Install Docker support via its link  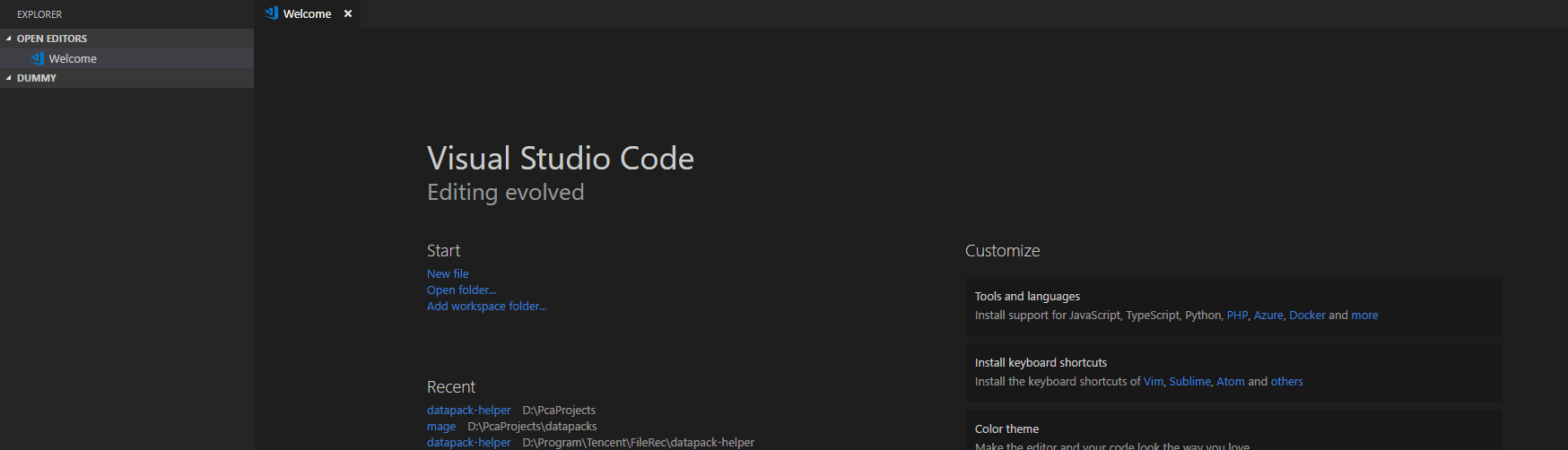pos(1307,315)
